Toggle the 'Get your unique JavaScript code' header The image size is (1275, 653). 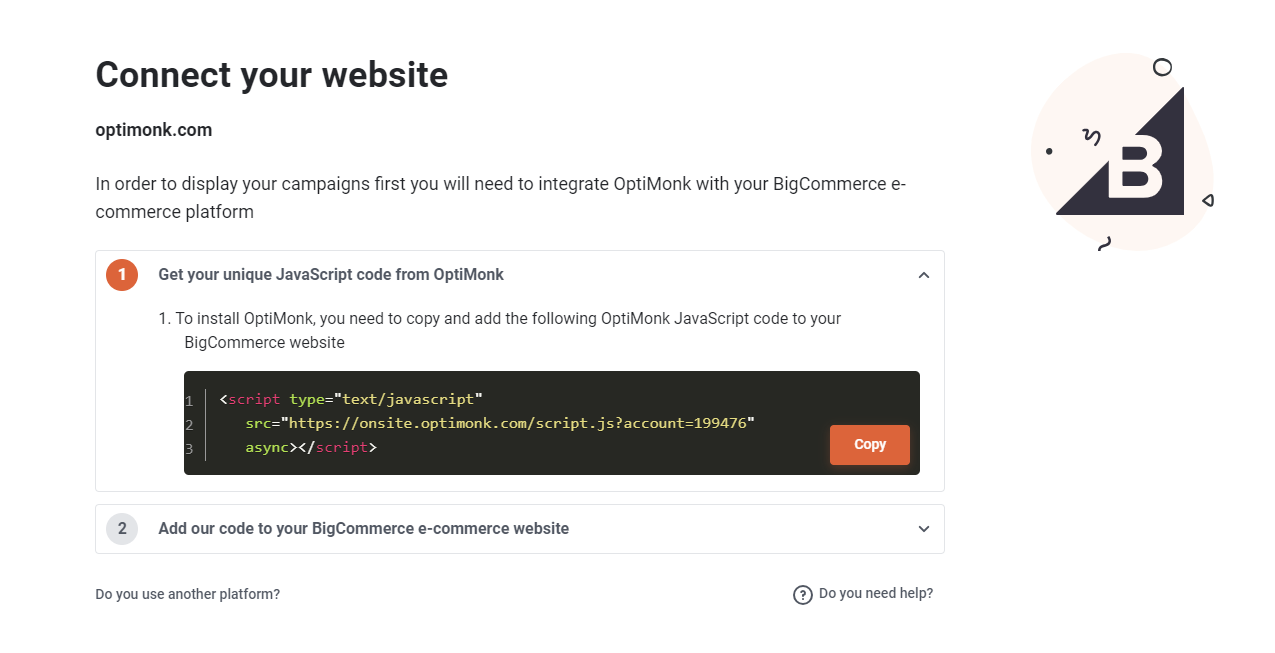pos(331,275)
